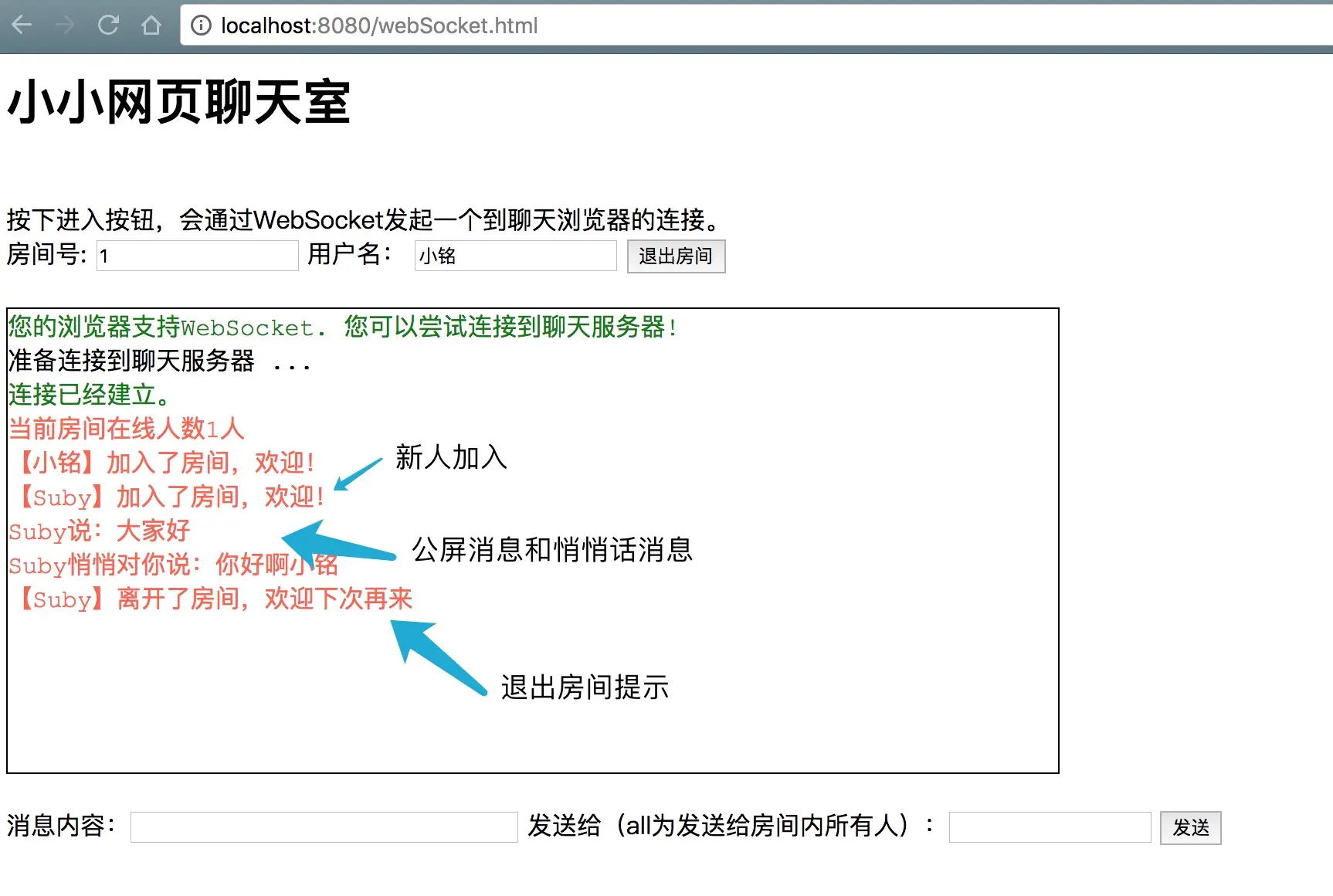
Task: Click the 用户名 input field containing 小铭
Action: [x=515, y=256]
